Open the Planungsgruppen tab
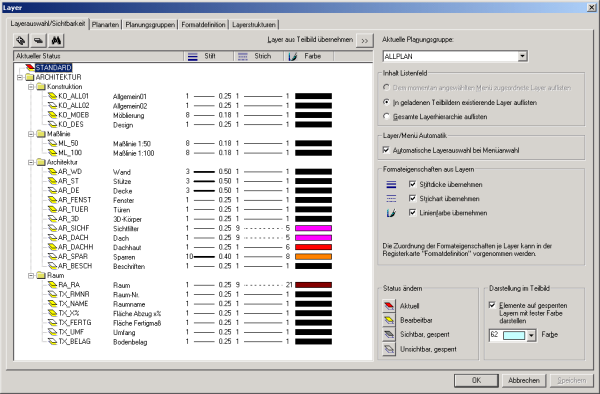 coord(150,25)
